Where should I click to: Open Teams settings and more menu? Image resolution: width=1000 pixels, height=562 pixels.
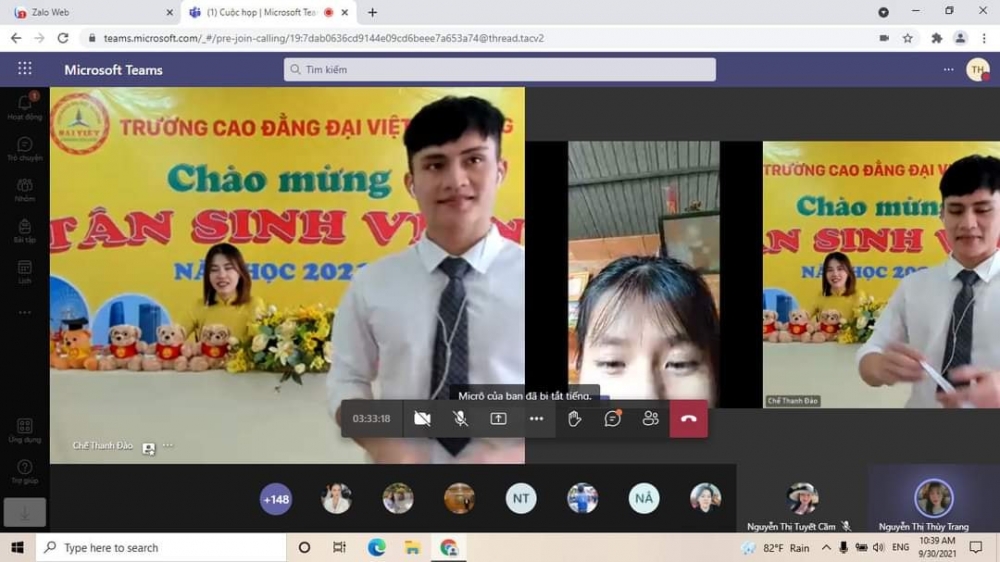point(948,70)
